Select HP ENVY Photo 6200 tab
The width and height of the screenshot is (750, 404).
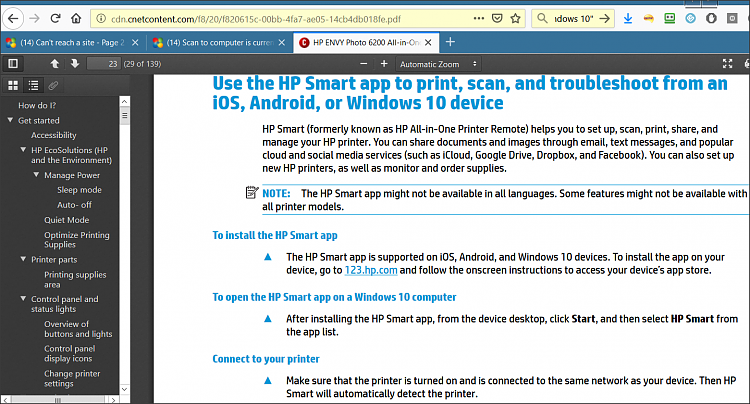click(365, 43)
